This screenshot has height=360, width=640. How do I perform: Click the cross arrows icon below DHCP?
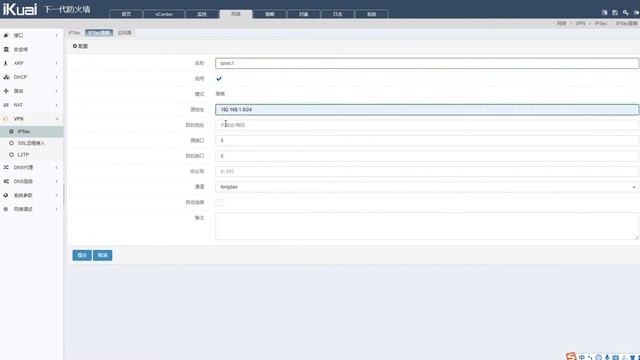[x=6, y=91]
